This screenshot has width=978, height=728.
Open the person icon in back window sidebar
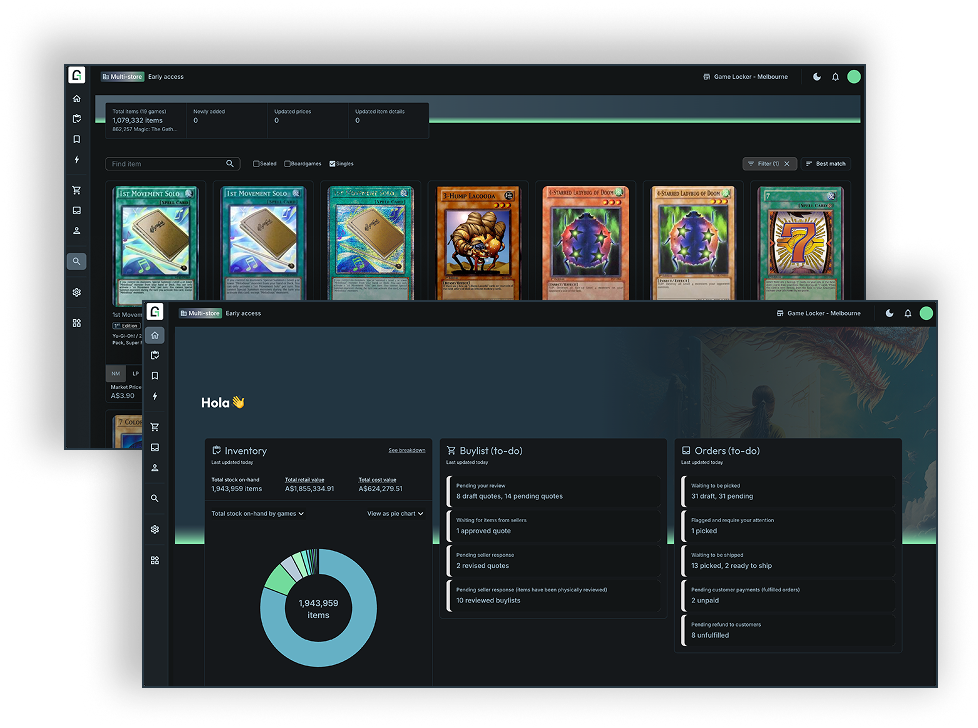77,231
